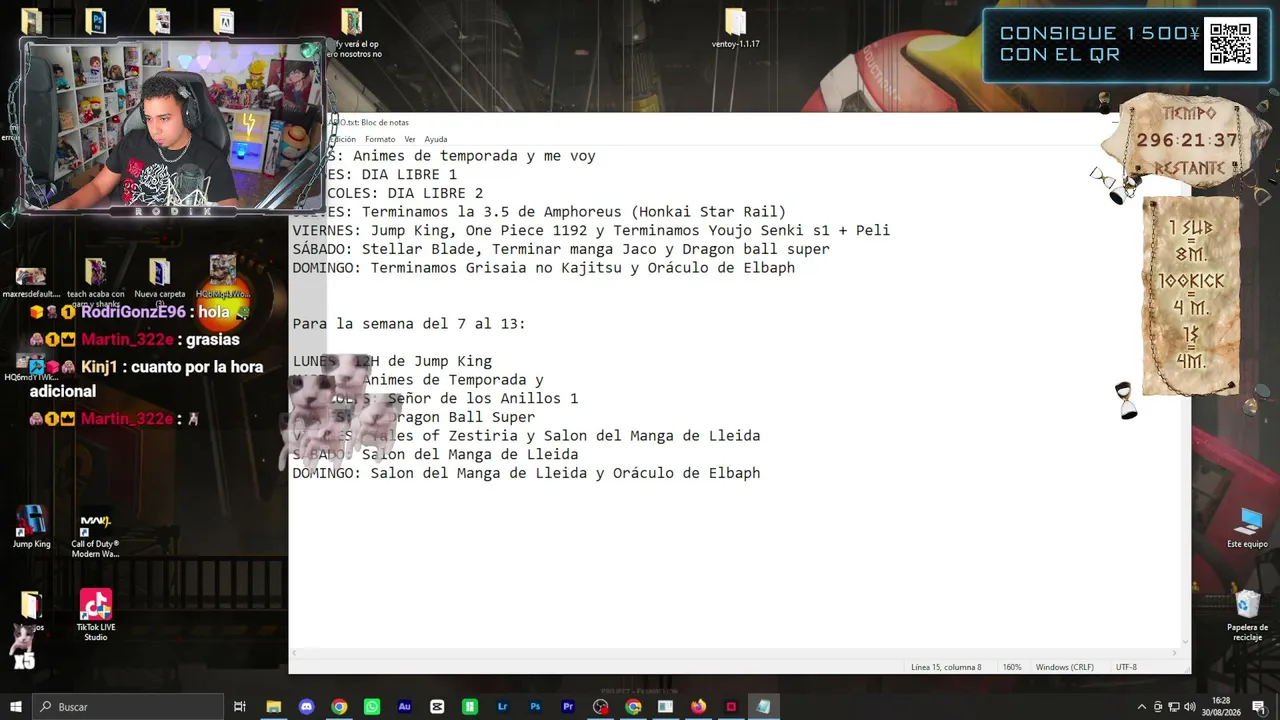Switch to the Notepad taskbar icon
1280x720 pixels.
[764, 707]
